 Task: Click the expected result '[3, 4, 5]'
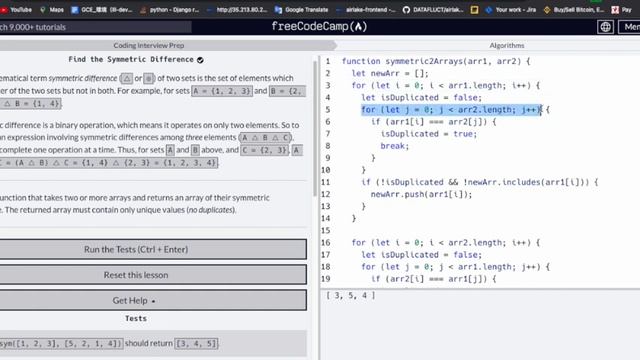tap(196, 344)
